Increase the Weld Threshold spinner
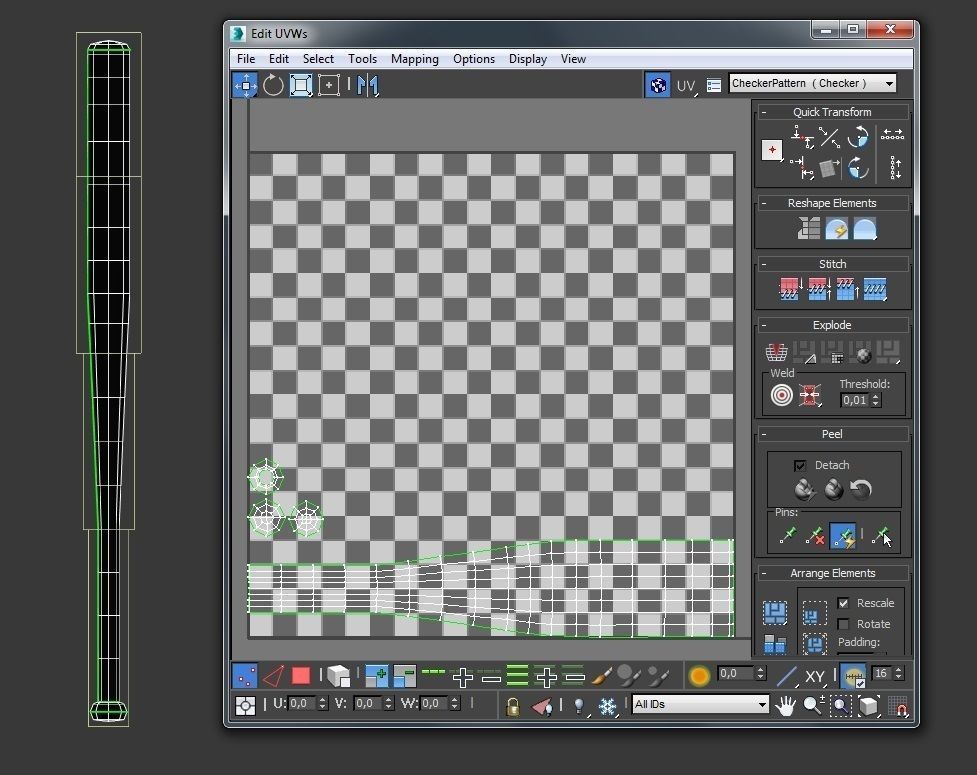The height and width of the screenshot is (775, 977). [x=876, y=396]
